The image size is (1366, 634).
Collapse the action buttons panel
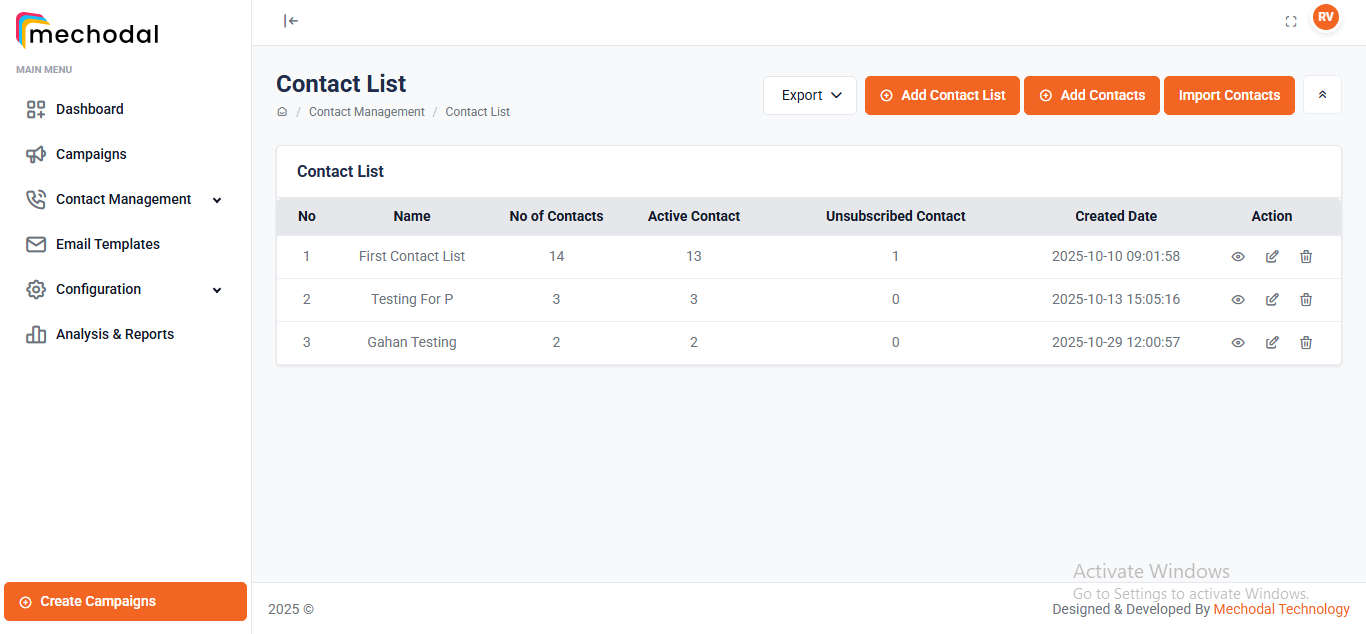pyautogui.click(x=1322, y=94)
